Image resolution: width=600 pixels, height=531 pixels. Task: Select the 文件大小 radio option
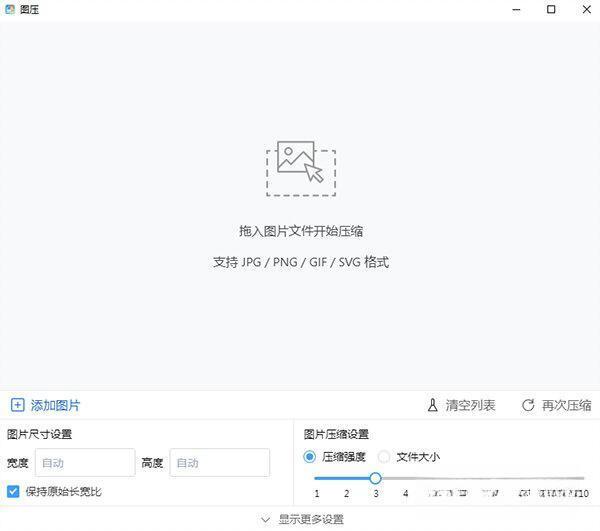pos(384,456)
